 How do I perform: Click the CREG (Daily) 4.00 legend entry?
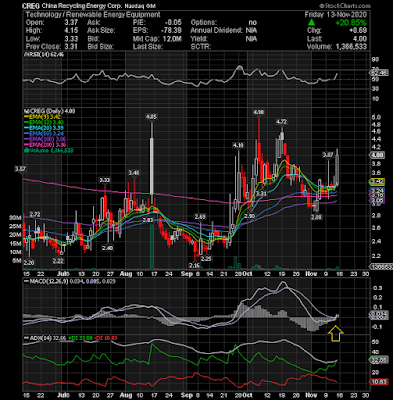[x=49, y=111]
